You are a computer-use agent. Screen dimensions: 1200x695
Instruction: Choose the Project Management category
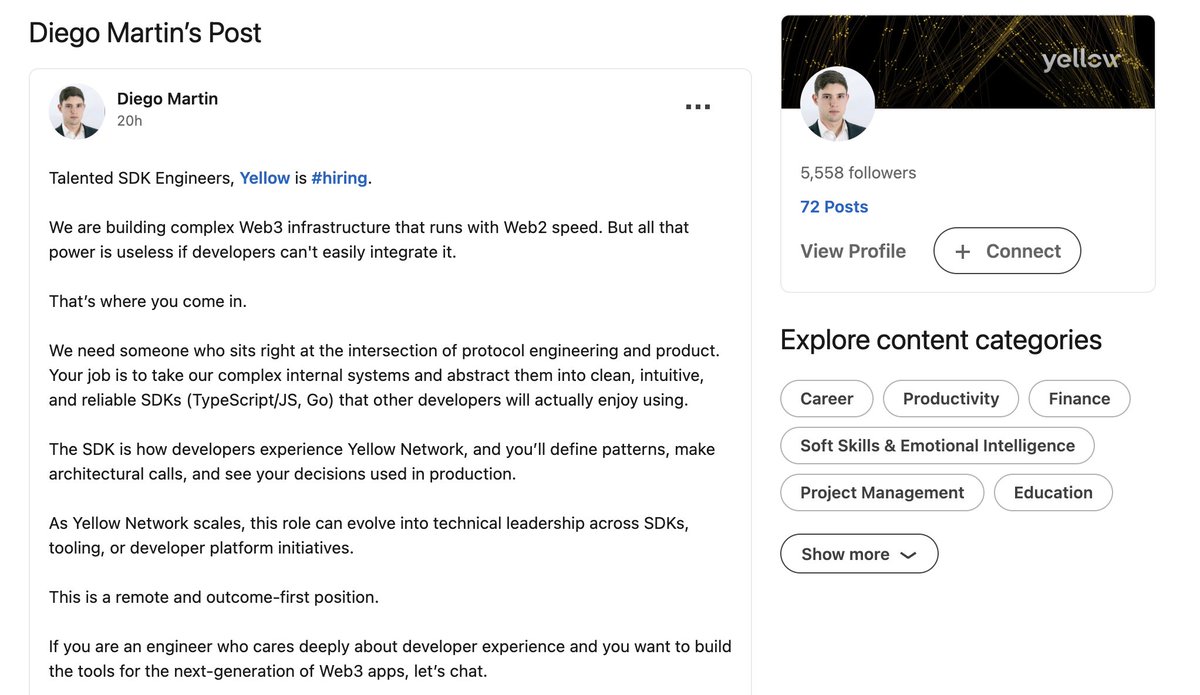pos(882,492)
